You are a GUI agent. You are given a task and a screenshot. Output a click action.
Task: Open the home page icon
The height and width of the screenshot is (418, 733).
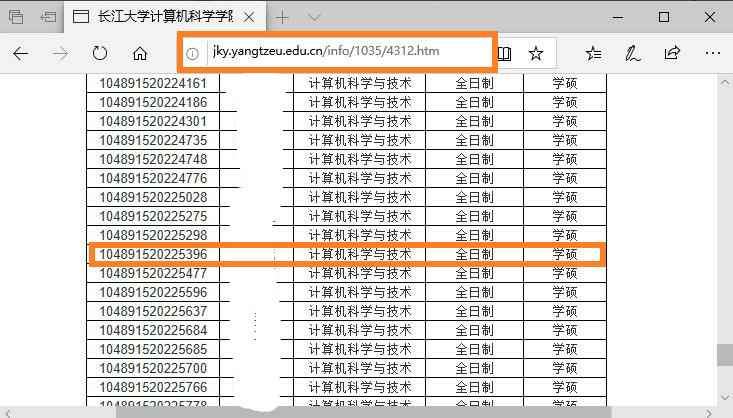140,54
